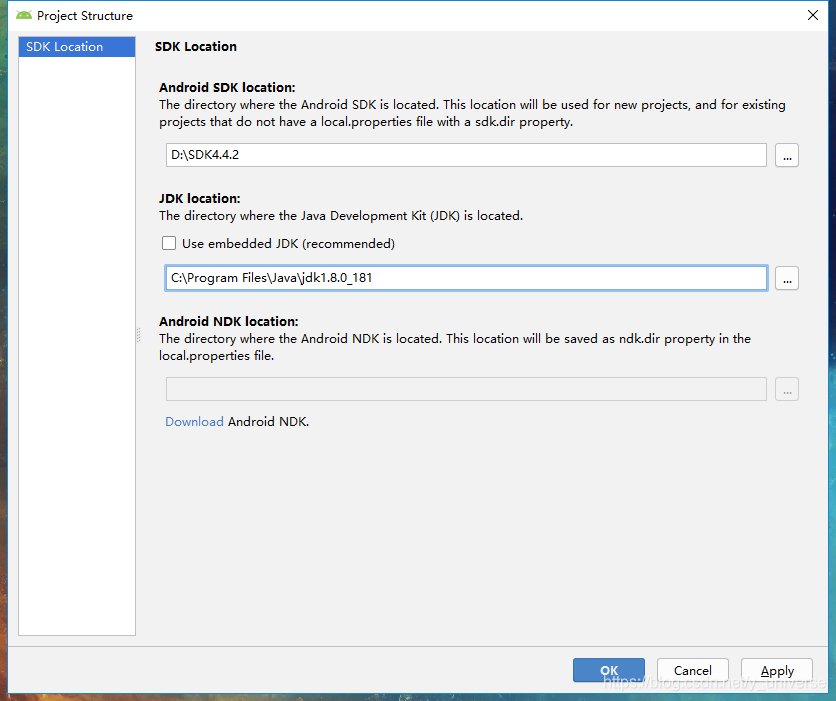Click the Android SDK path field
836x701 pixels.
click(x=465, y=155)
